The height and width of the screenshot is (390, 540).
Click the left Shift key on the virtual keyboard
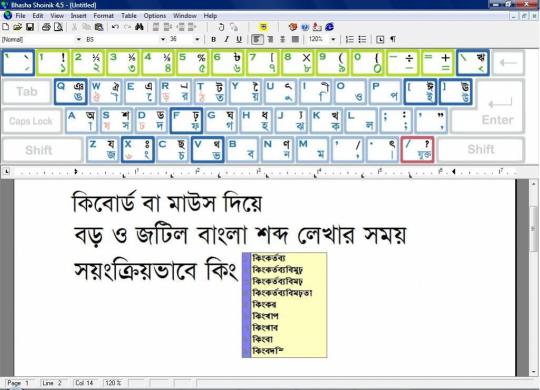pos(42,150)
